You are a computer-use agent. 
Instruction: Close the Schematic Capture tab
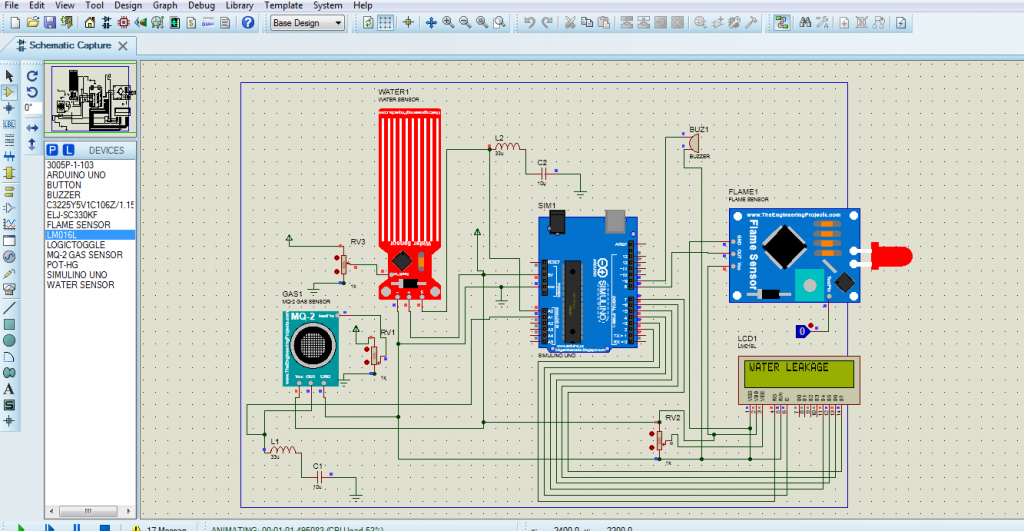[x=123, y=46]
